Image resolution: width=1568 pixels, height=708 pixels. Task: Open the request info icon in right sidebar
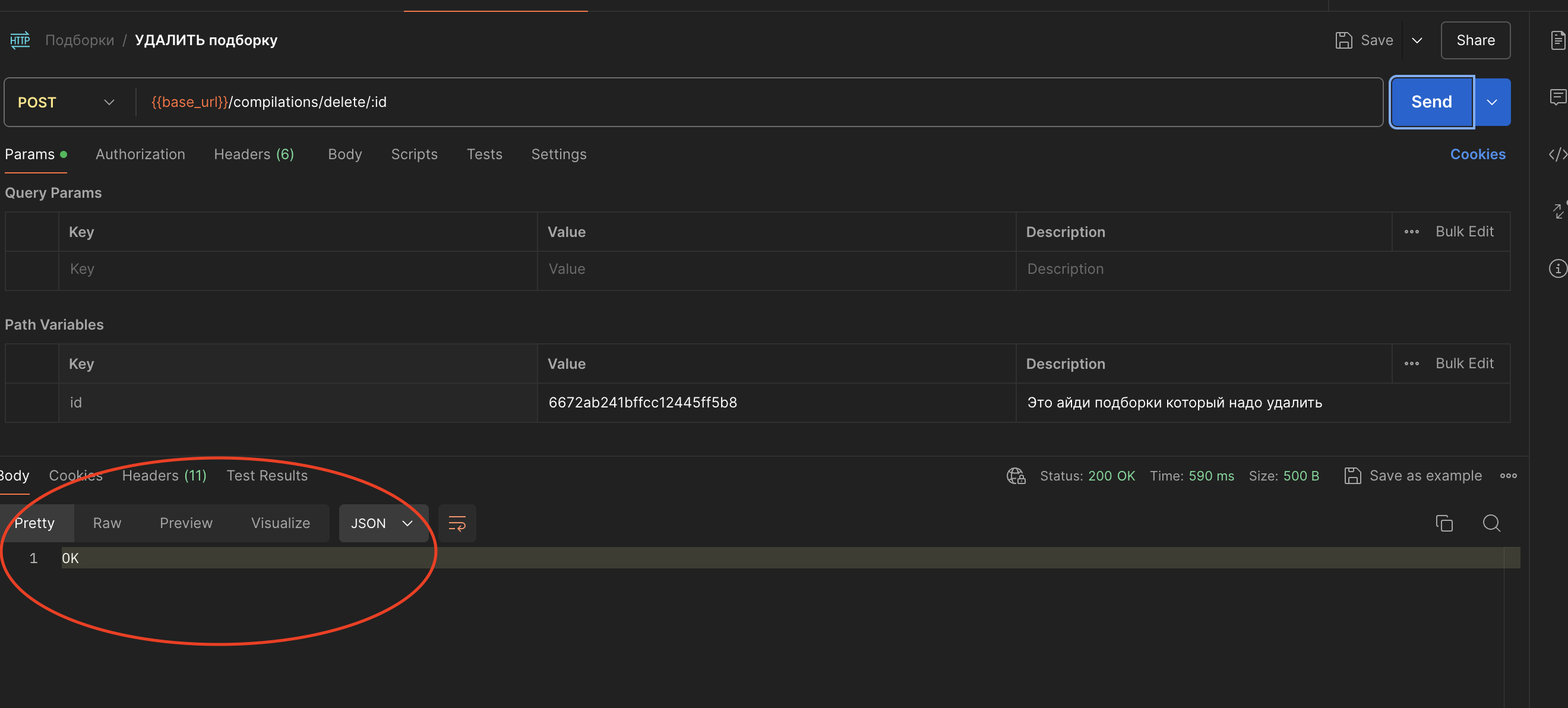1557,268
